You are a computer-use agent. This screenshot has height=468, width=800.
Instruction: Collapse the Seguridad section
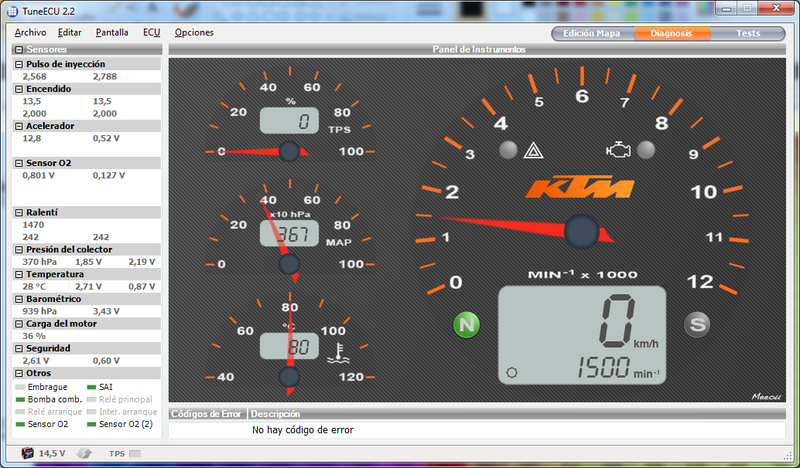[19, 349]
